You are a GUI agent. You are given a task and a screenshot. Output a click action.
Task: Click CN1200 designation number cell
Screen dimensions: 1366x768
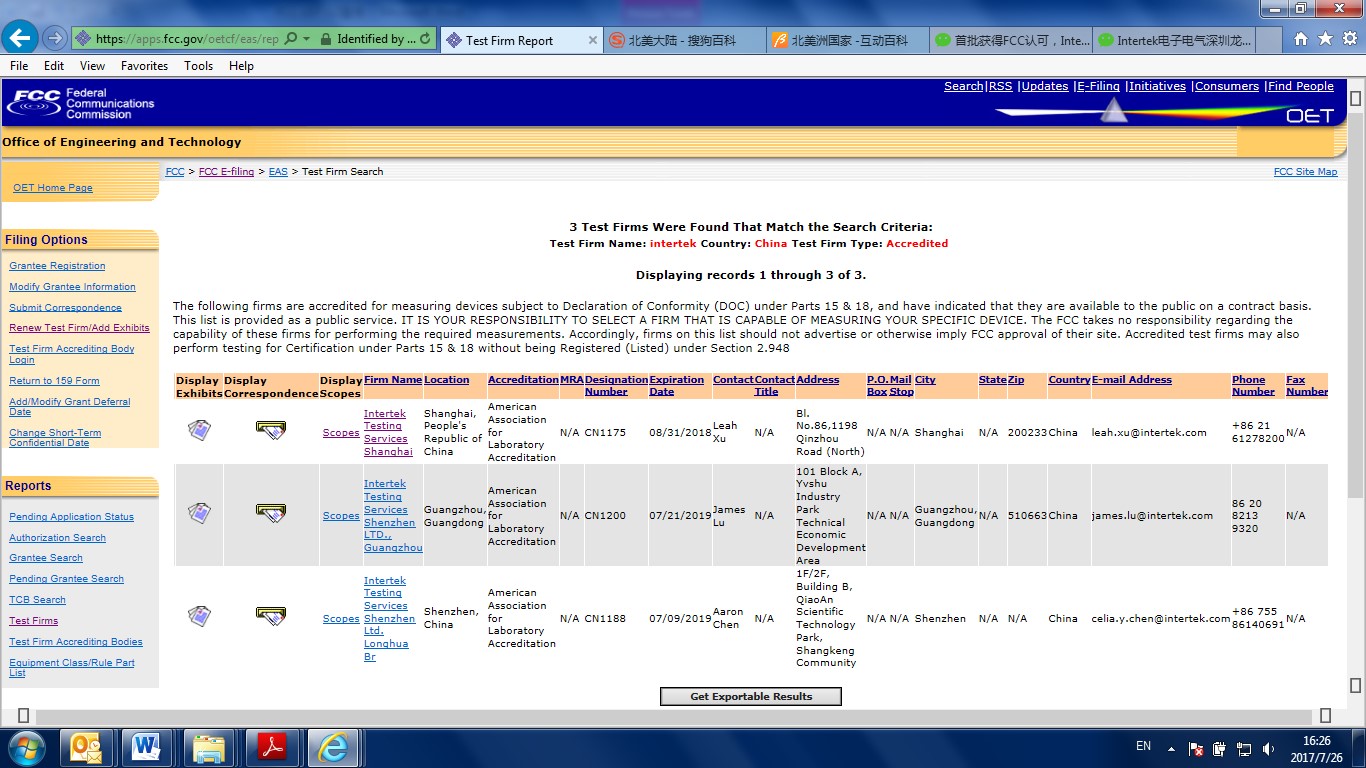pos(605,516)
